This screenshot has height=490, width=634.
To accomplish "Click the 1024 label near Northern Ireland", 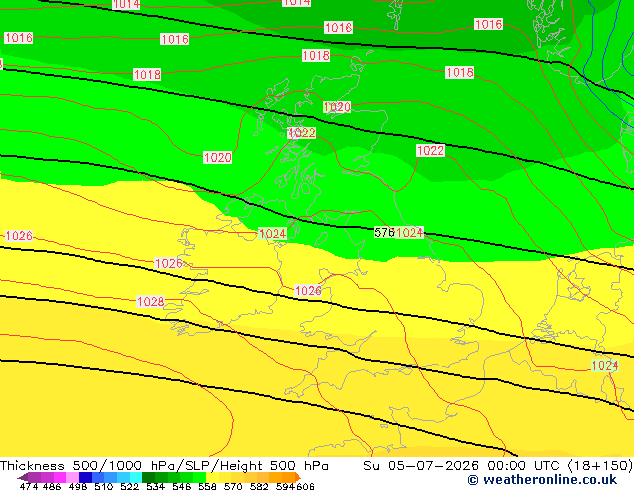I will [272, 233].
